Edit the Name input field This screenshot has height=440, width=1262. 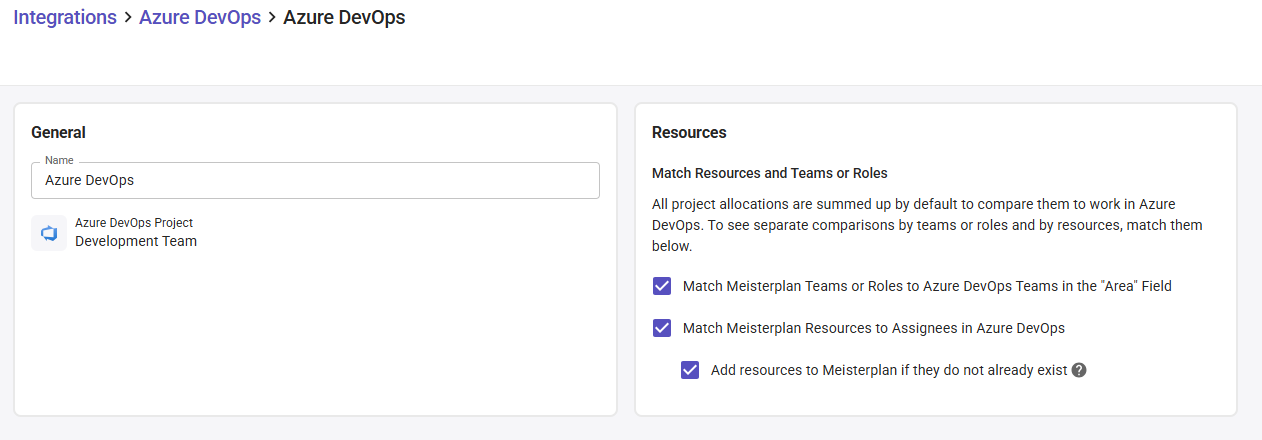click(316, 181)
